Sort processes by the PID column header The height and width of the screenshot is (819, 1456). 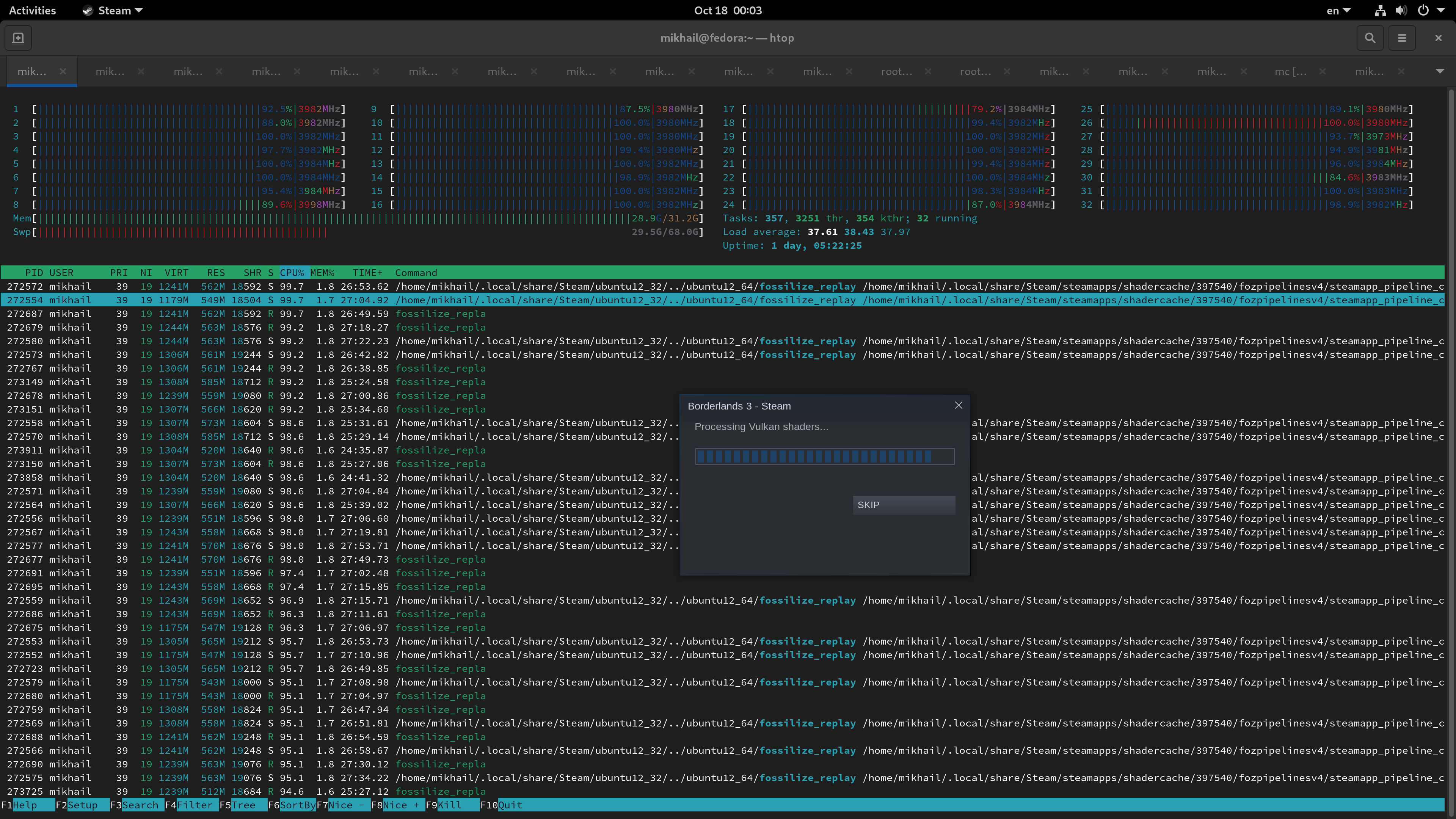pos(34,273)
